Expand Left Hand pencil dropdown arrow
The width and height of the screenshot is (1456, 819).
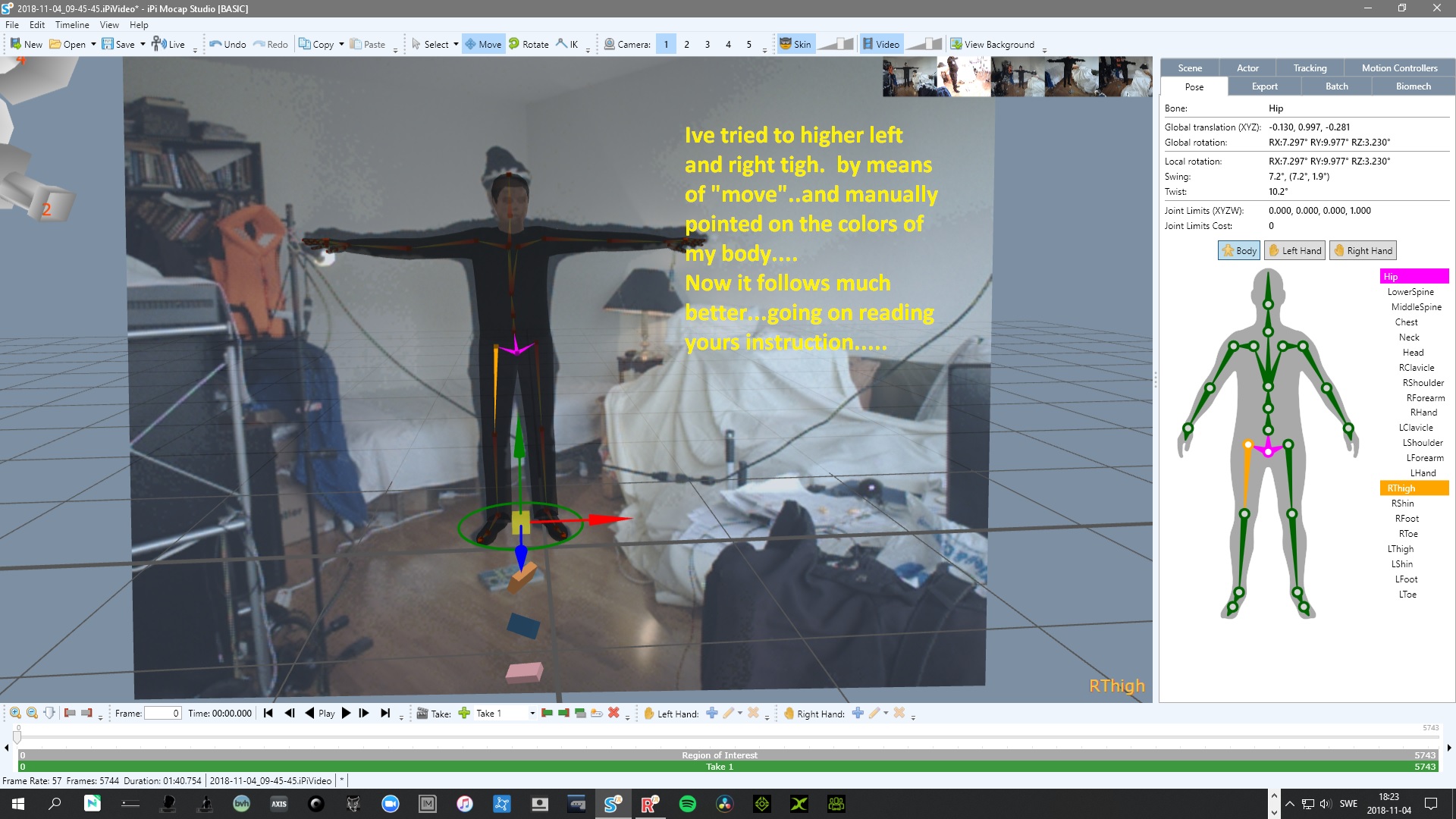(x=740, y=713)
